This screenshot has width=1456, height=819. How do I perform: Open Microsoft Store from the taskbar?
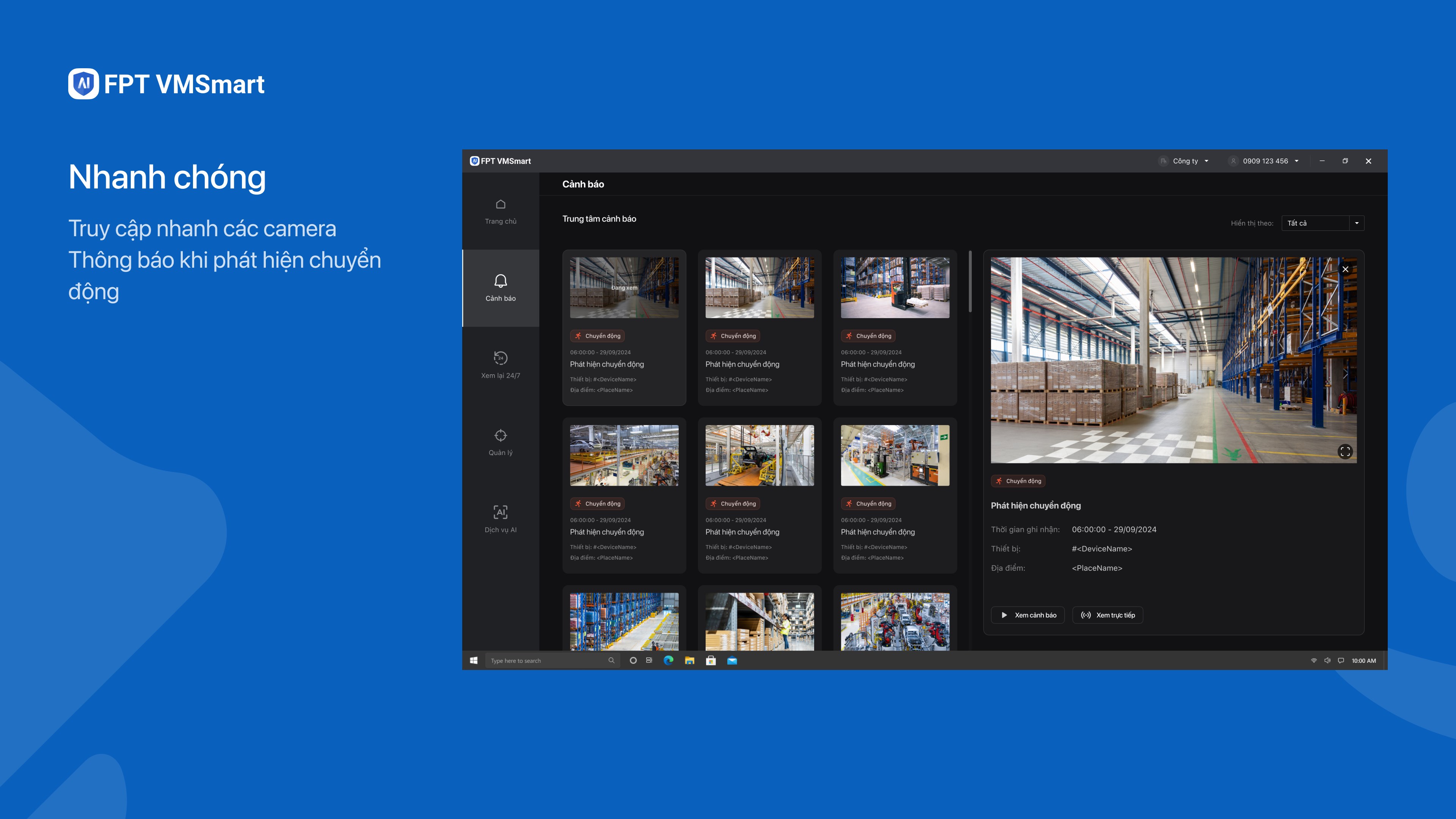711,660
